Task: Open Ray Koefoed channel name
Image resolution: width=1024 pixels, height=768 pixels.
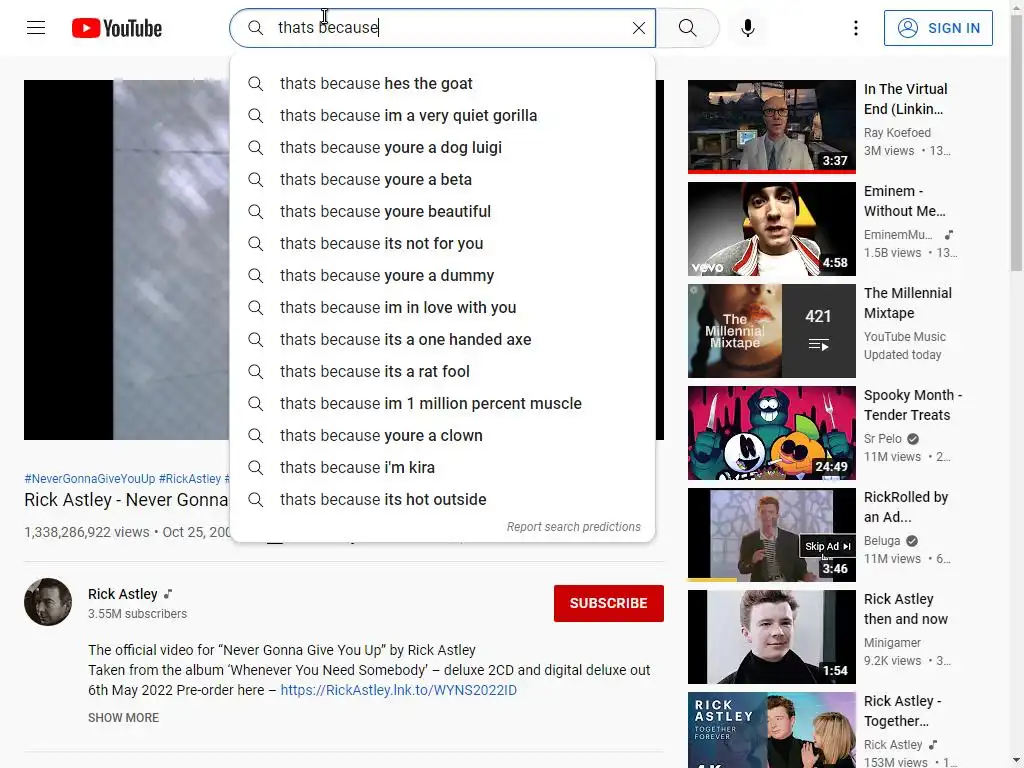Action: click(x=897, y=133)
